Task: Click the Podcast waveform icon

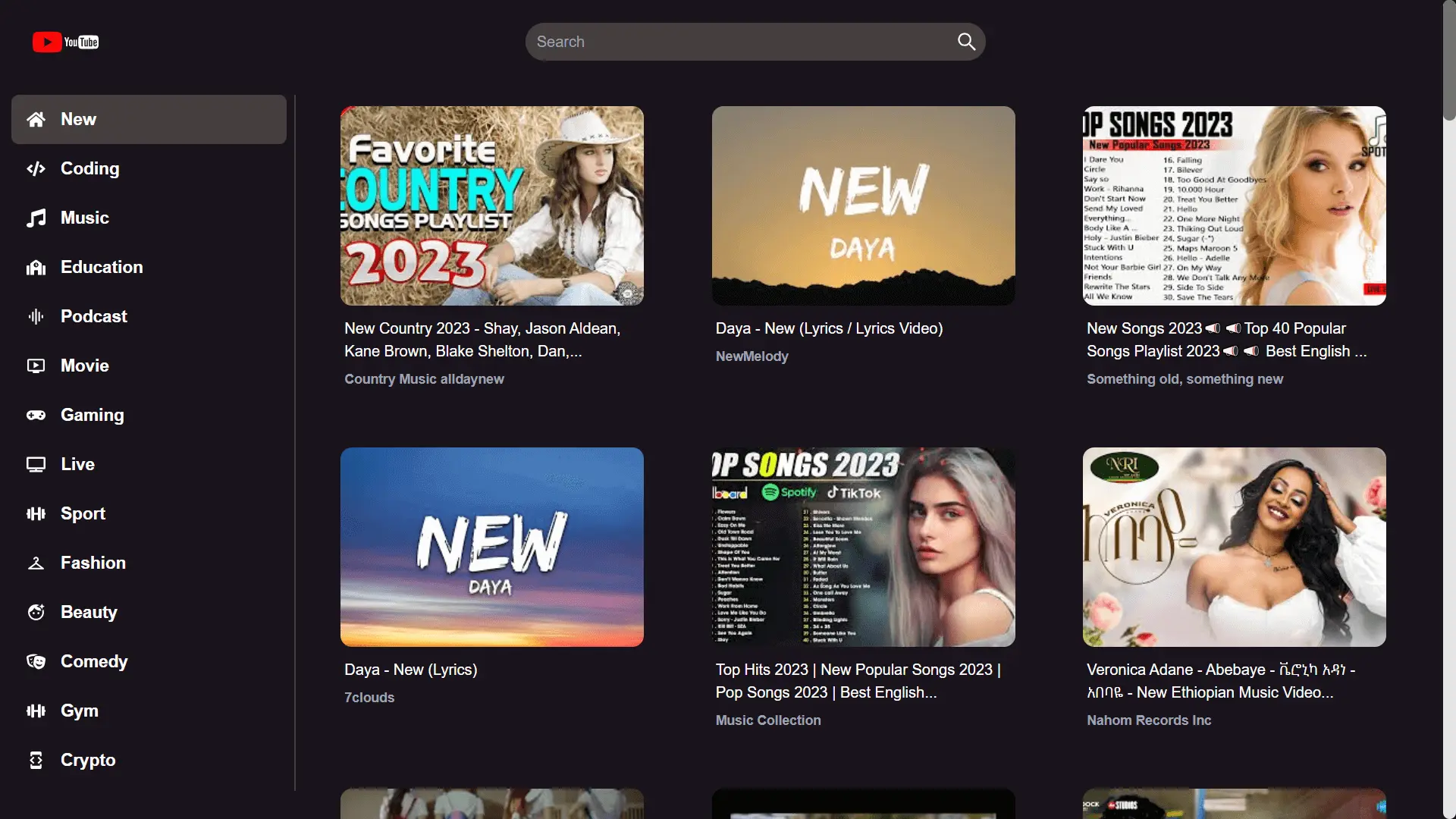Action: [36, 316]
